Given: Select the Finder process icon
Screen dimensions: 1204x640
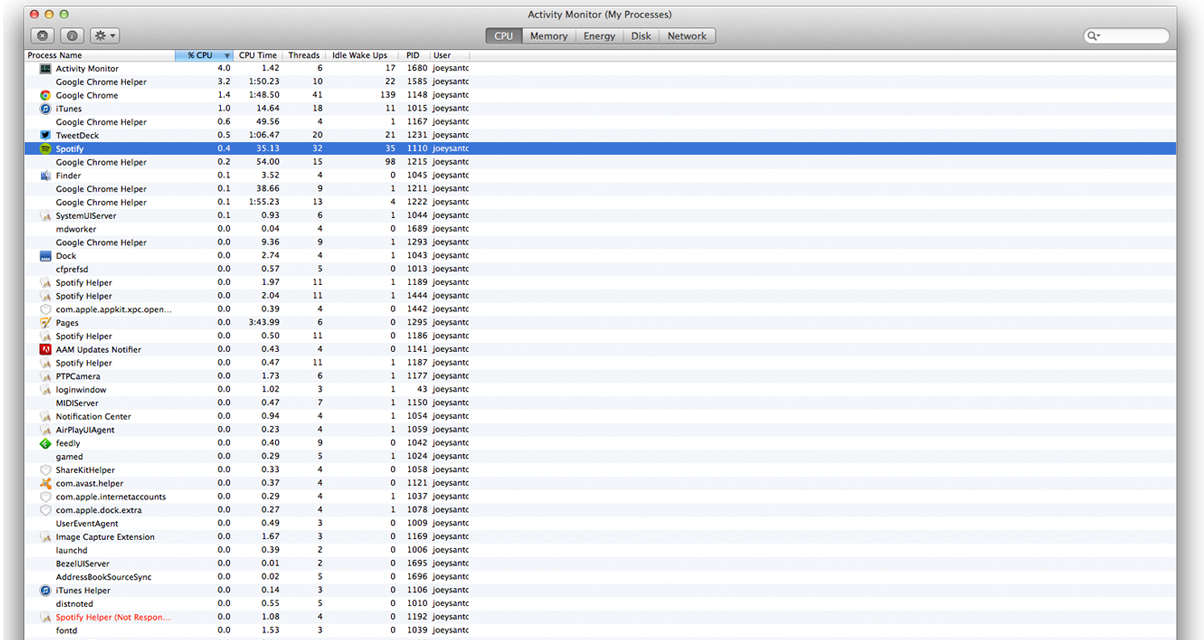Looking at the screenshot, I should tap(45, 175).
